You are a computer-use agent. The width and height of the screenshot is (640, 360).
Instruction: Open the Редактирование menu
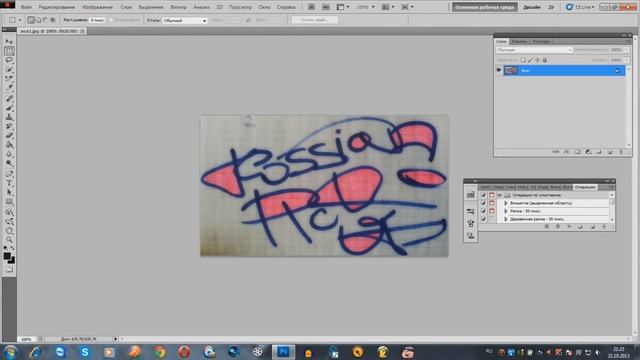[x=57, y=7]
